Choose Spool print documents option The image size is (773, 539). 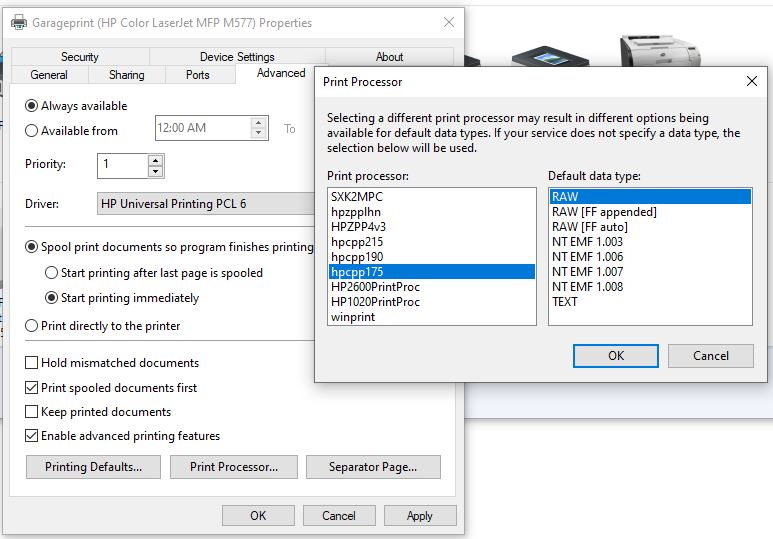click(32, 247)
